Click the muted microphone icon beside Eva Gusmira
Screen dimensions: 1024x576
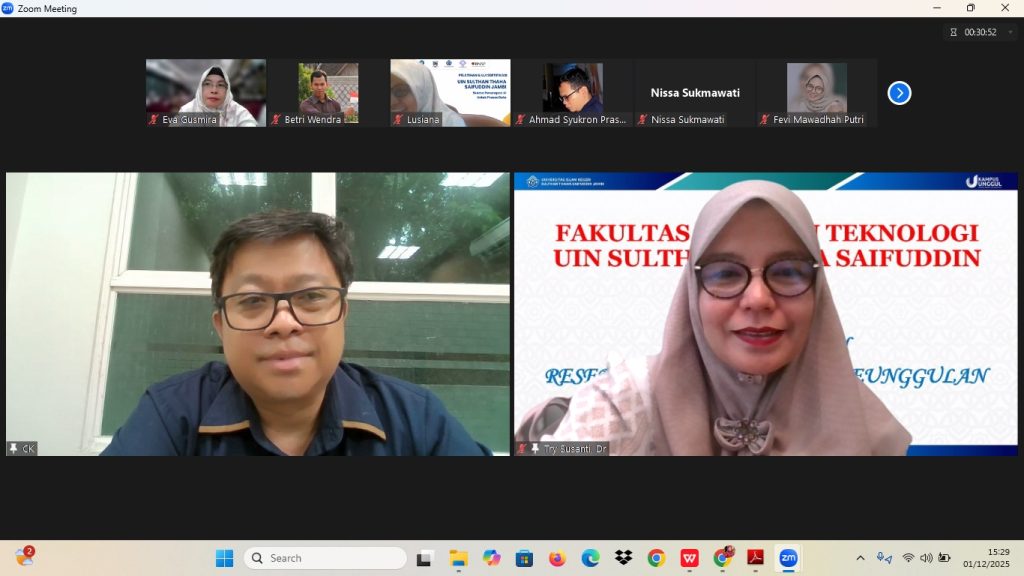pyautogui.click(x=154, y=119)
